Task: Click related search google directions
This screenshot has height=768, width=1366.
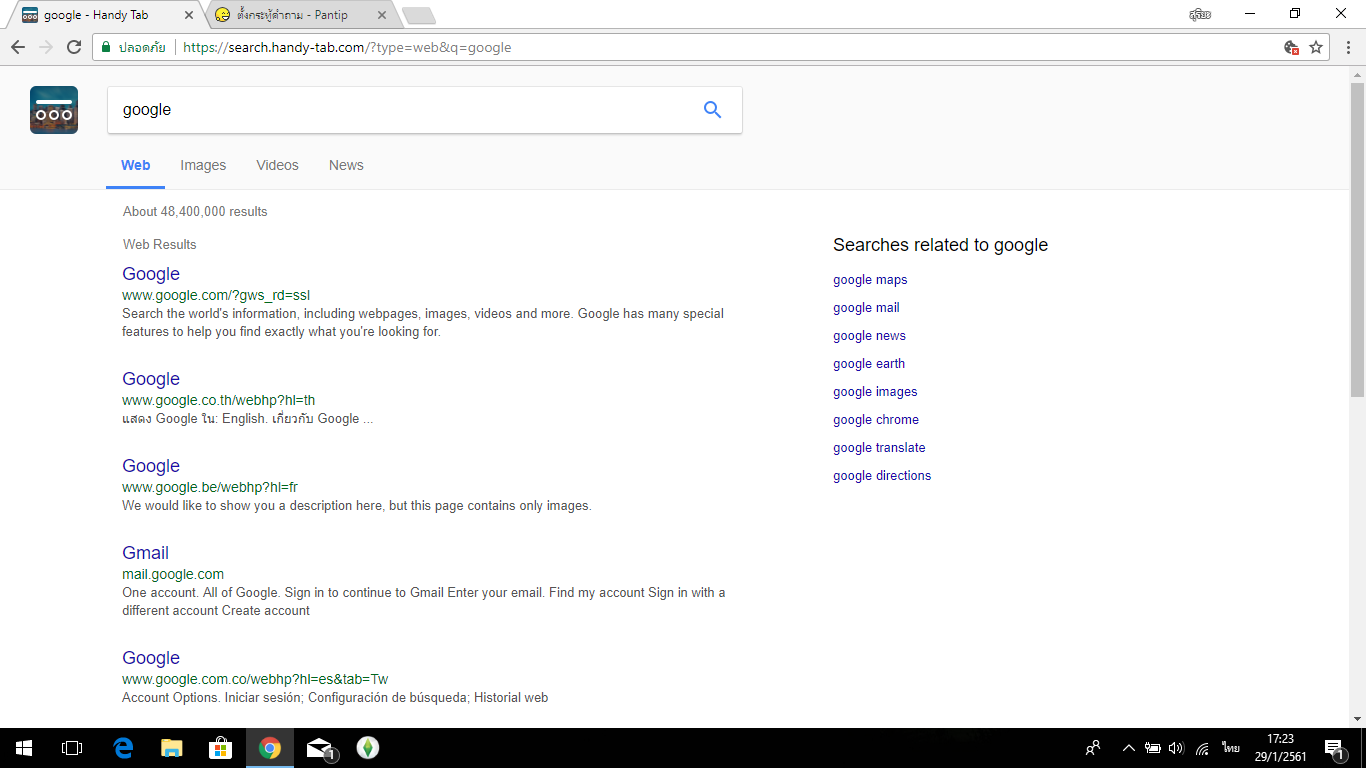Action: (x=882, y=476)
